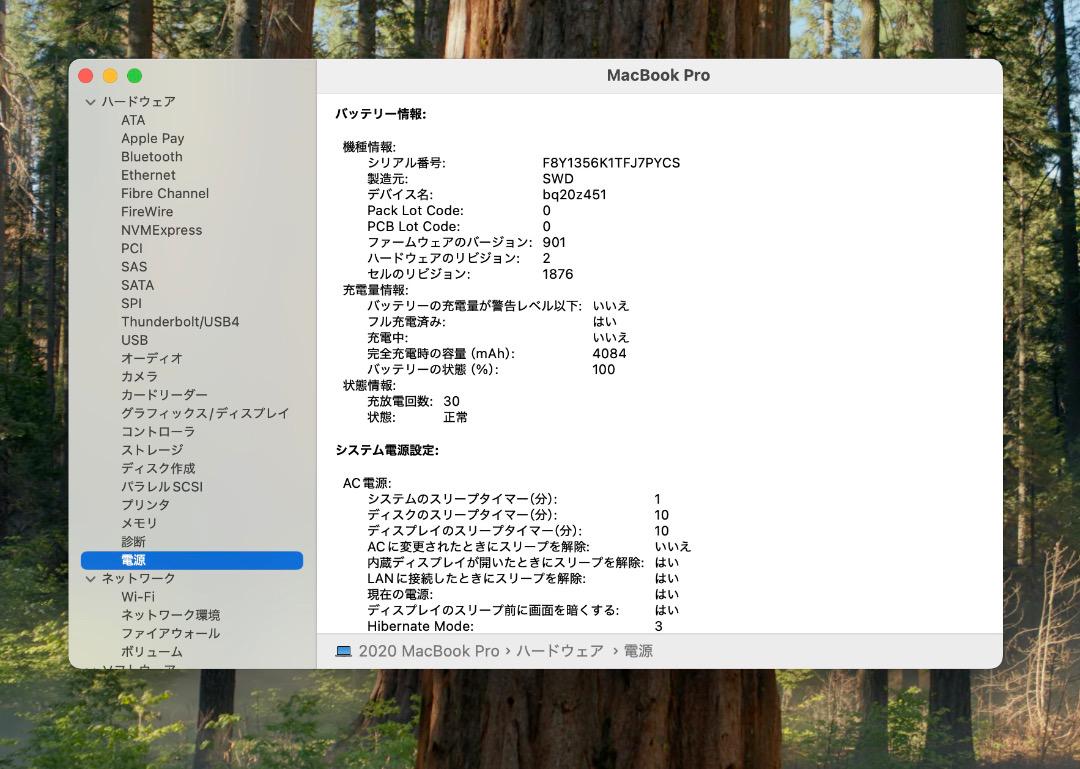Click the manufacturer value SWD
Screen dimensions: 1080x769
point(558,179)
